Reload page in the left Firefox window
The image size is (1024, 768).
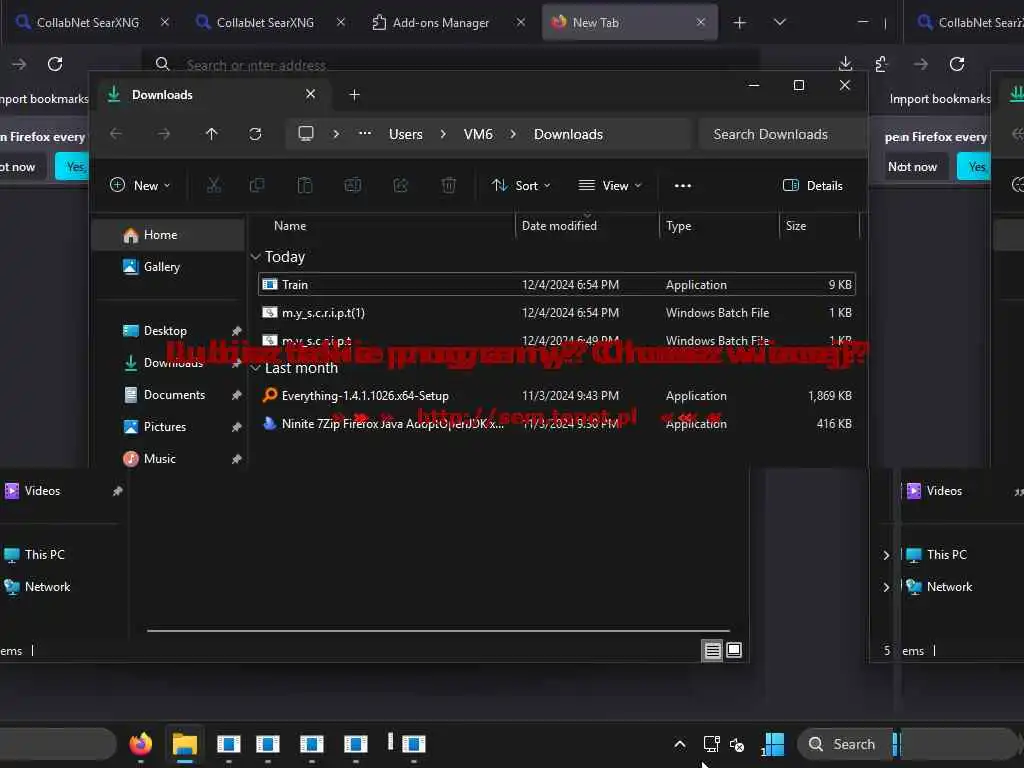(55, 63)
